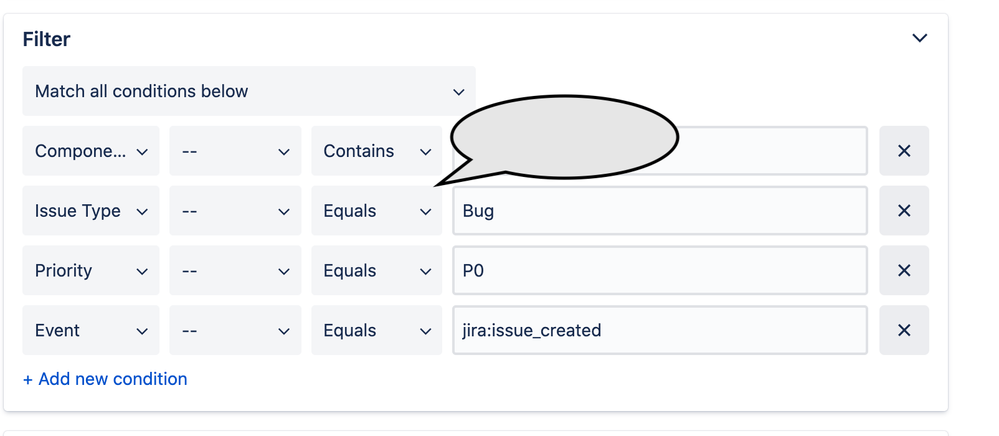Open the Event field dropdown
This screenshot has height=436, width=999.
(91, 330)
